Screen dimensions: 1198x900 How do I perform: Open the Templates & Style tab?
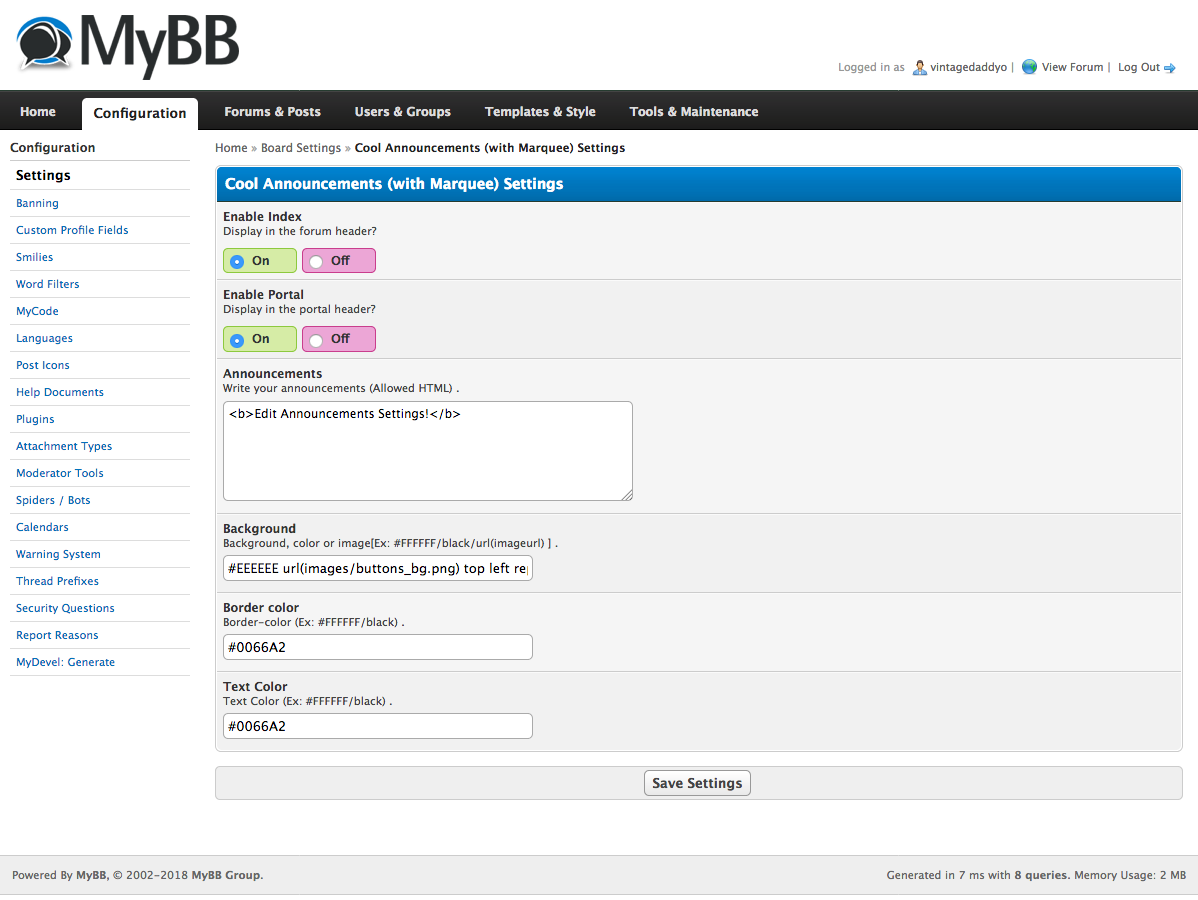pos(540,112)
